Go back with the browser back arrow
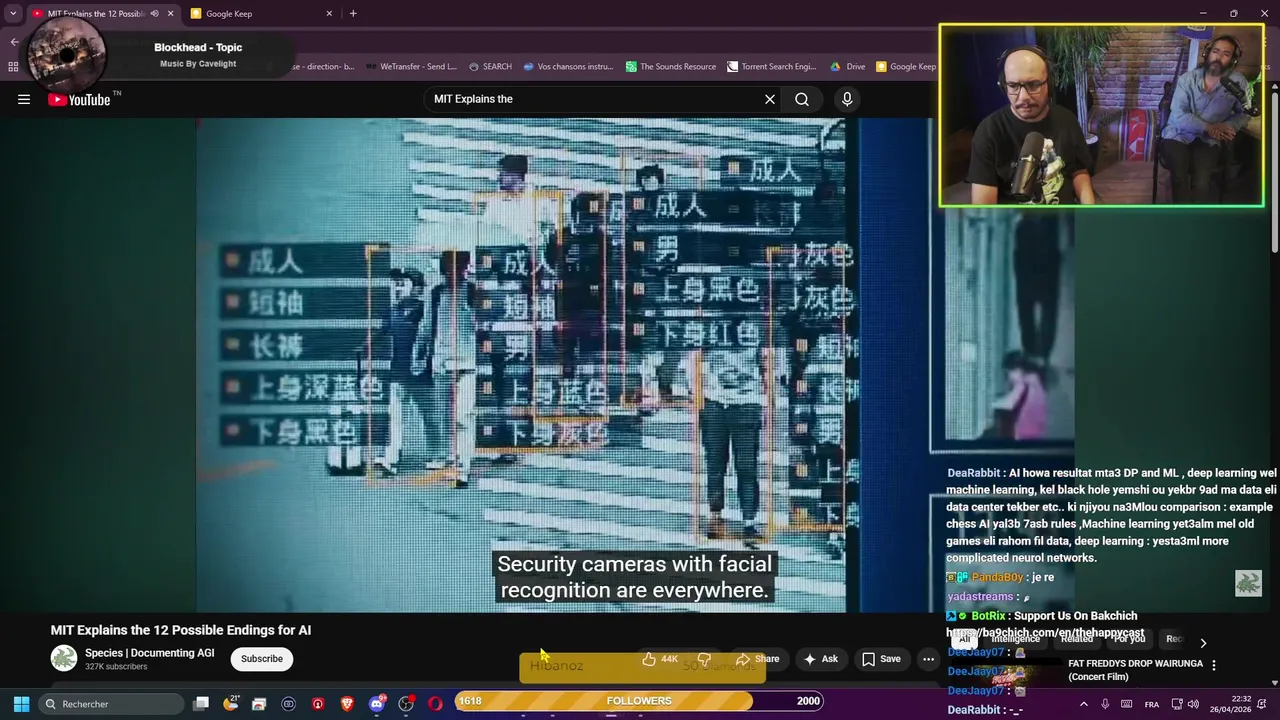 [x=14, y=42]
